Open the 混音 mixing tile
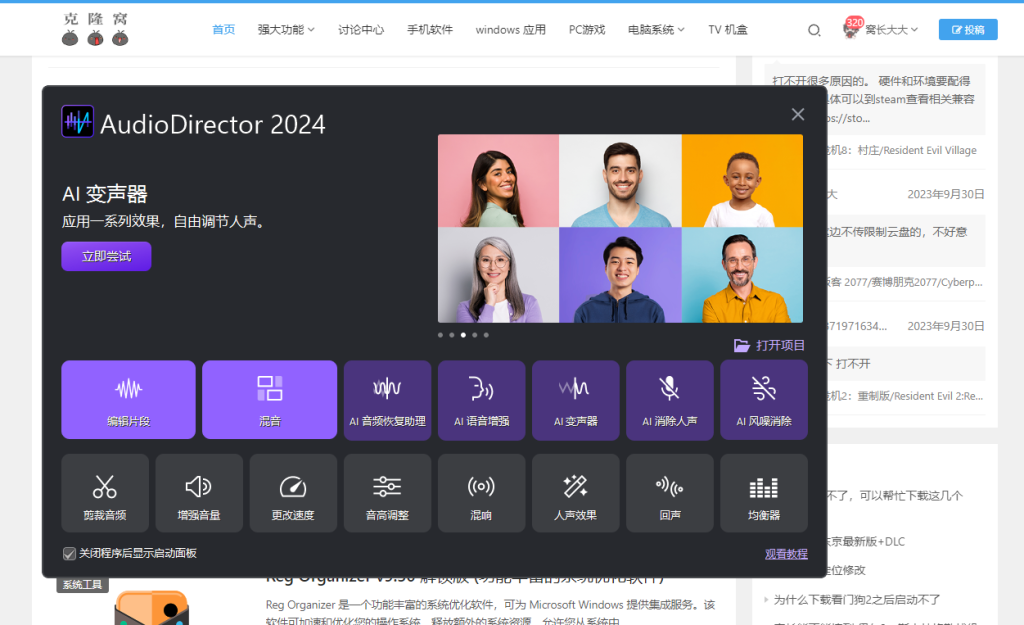The image size is (1024, 625). point(270,399)
